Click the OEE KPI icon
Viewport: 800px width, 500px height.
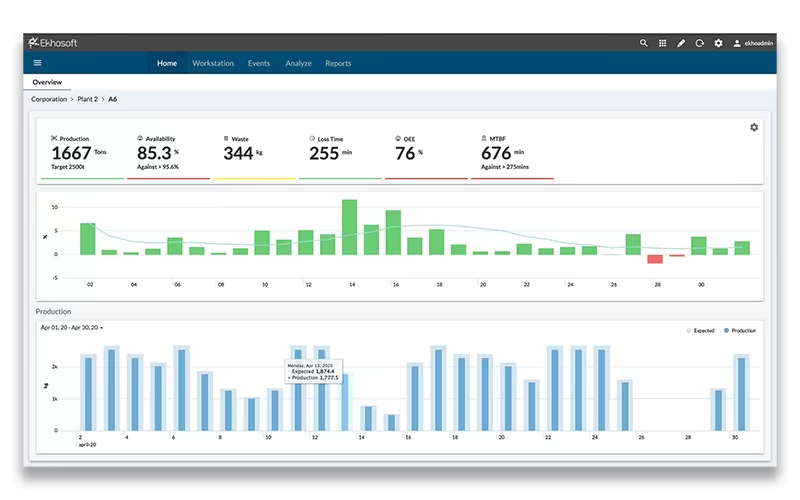[x=398, y=138]
